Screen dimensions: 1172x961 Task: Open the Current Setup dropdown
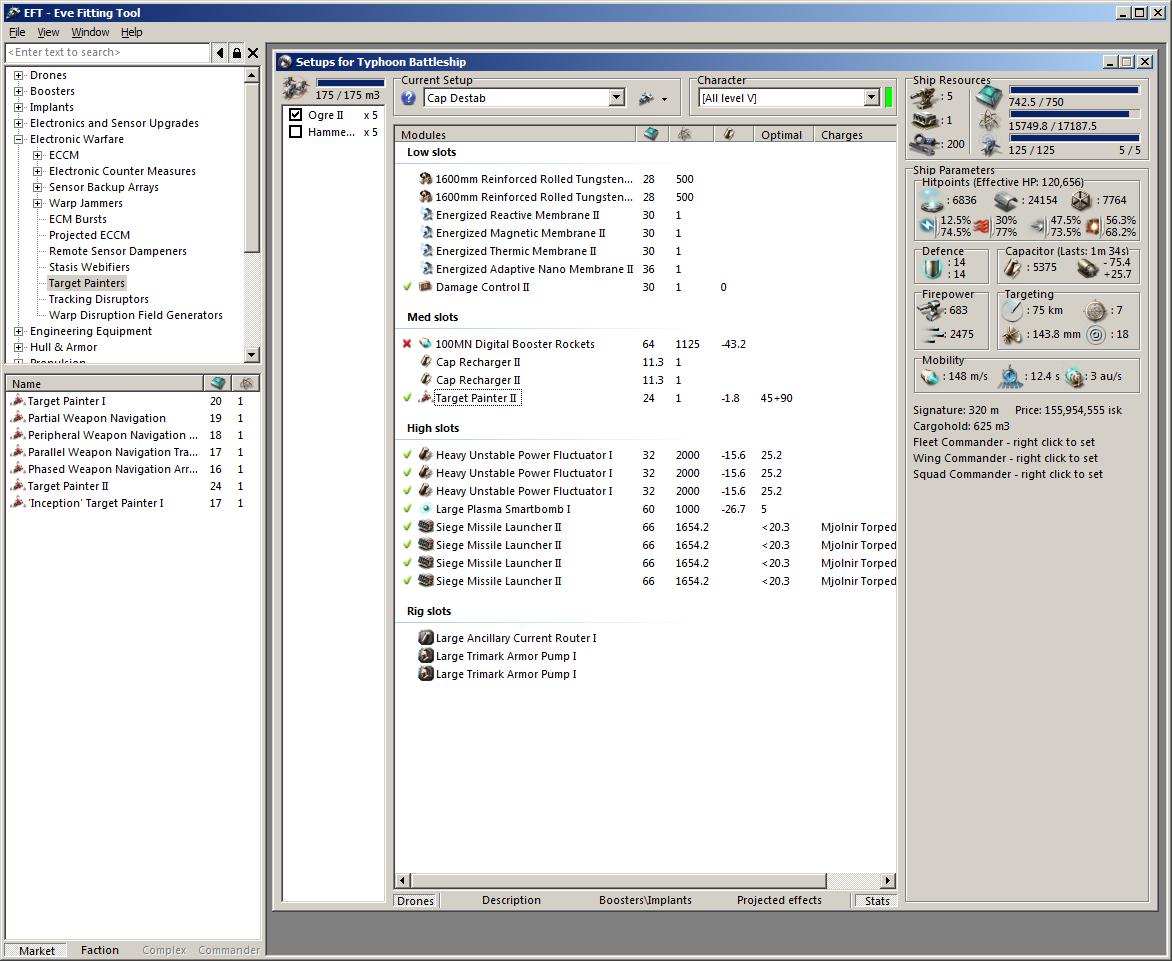(x=616, y=98)
